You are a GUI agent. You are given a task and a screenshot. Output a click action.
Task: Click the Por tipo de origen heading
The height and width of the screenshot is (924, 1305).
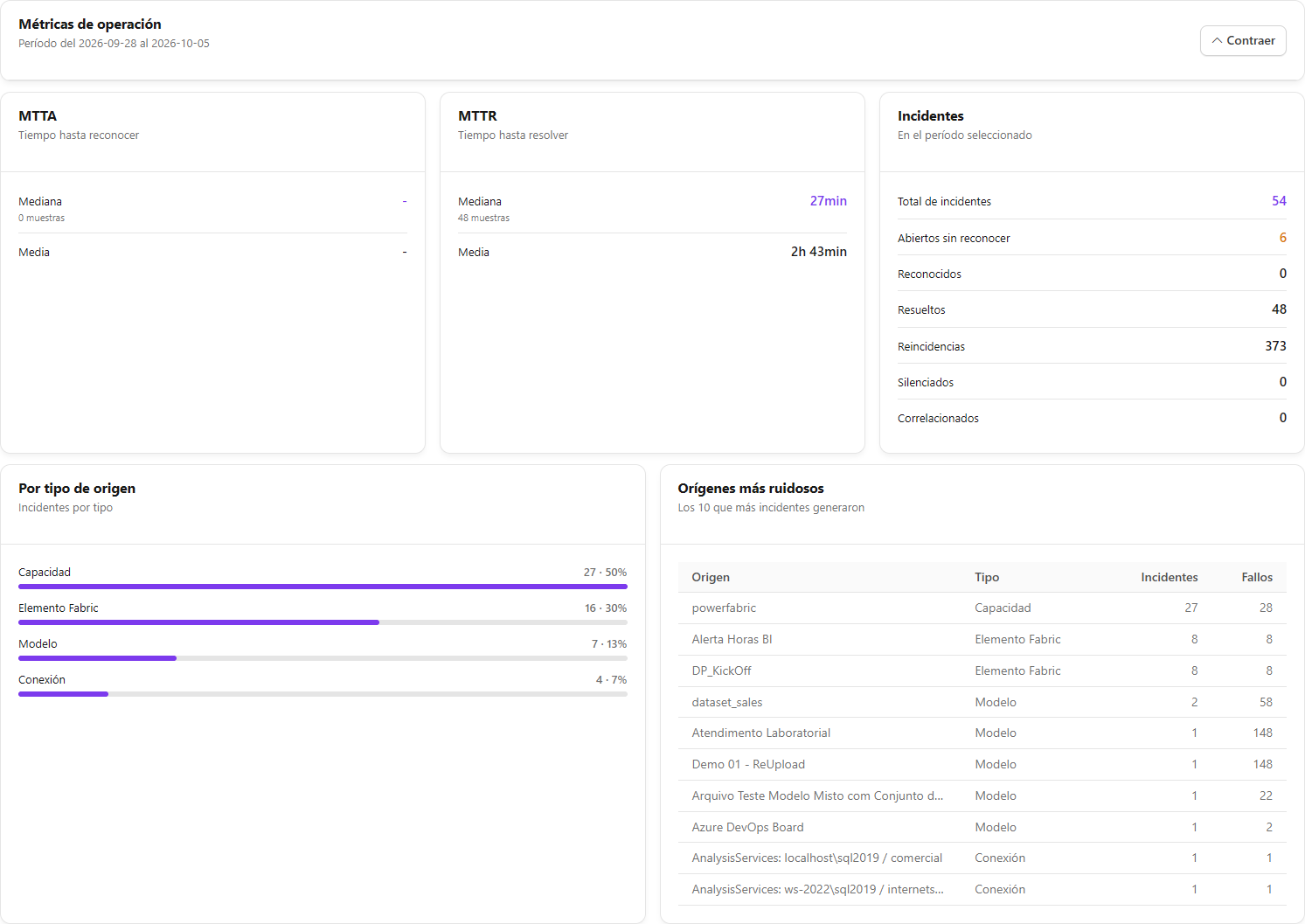77,489
